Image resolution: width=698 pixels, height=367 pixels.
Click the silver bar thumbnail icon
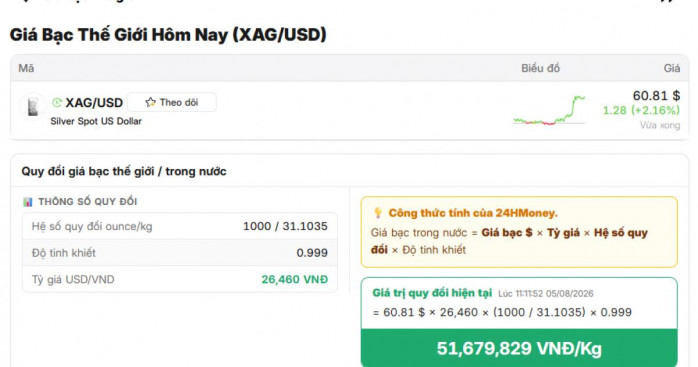point(32,107)
